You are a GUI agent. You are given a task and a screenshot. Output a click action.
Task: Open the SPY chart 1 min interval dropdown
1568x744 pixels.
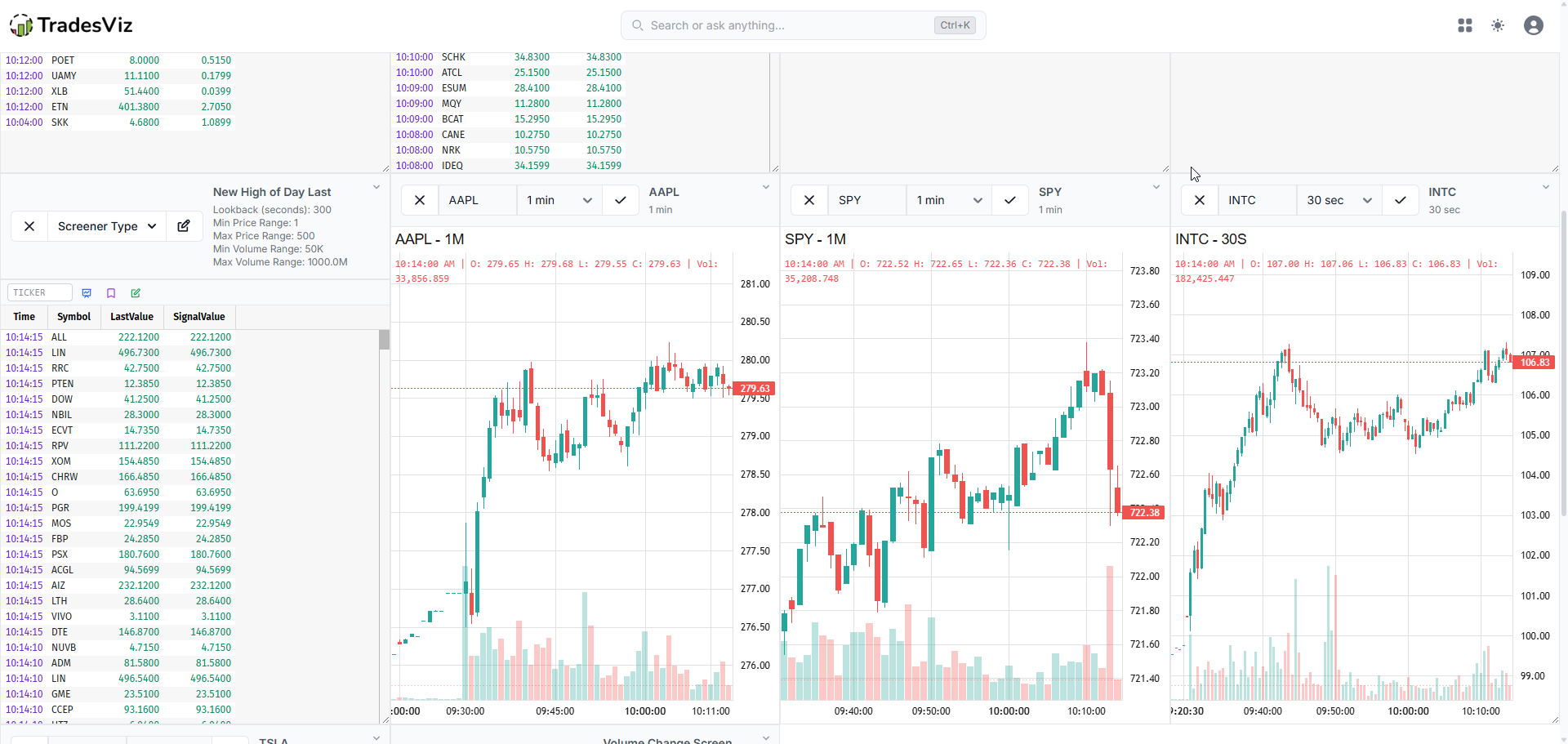click(x=949, y=200)
